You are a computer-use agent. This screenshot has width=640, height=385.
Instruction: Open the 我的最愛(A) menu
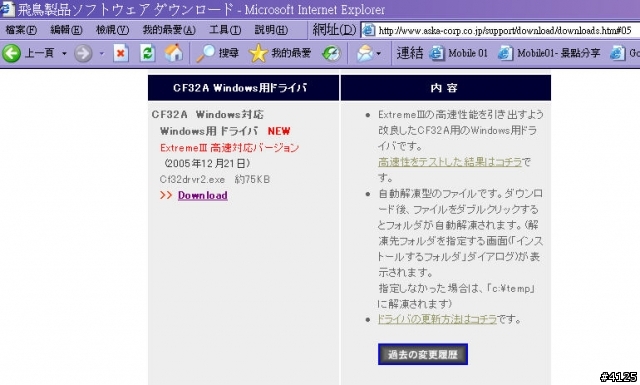coord(169,30)
